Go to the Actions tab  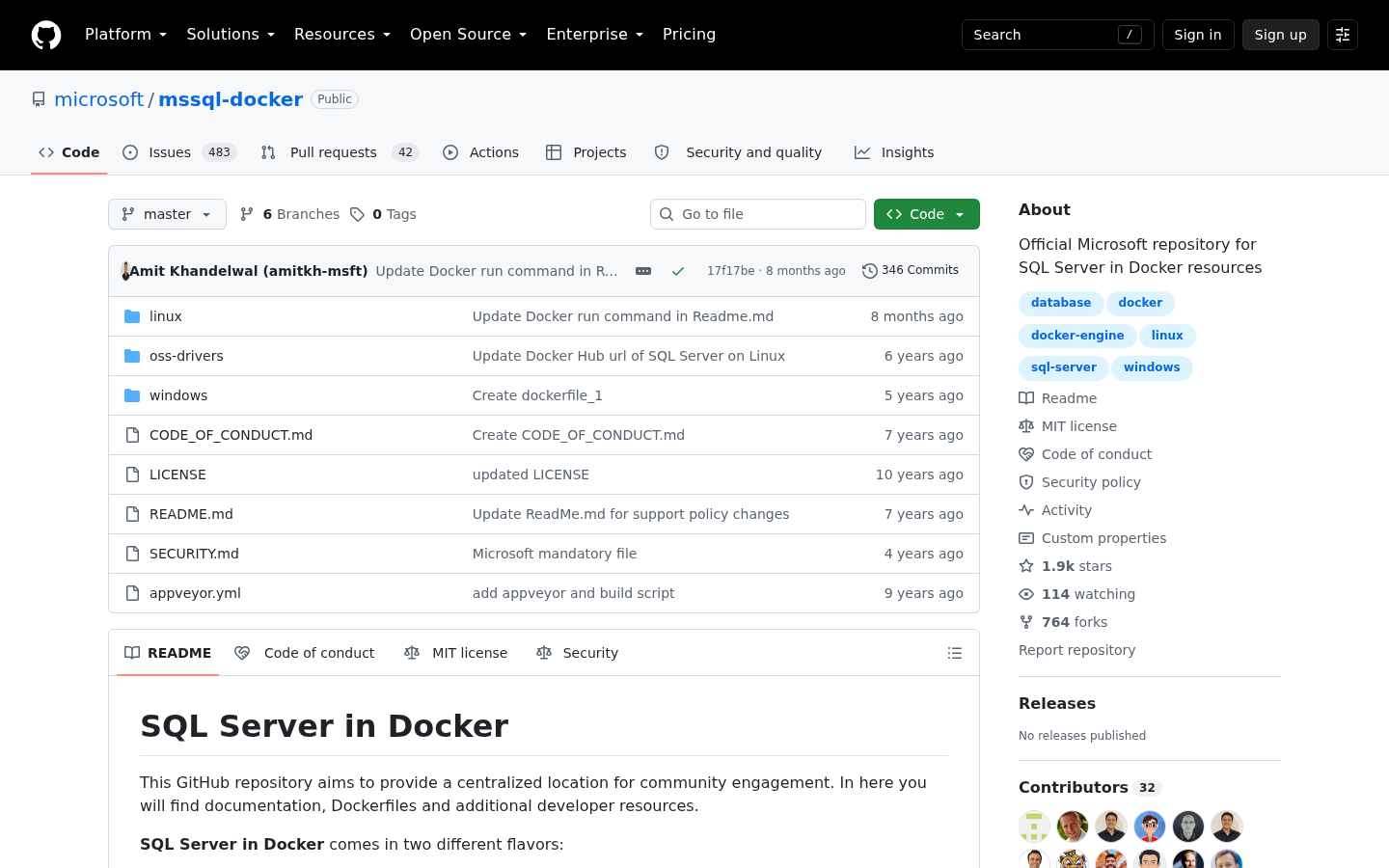(x=480, y=152)
